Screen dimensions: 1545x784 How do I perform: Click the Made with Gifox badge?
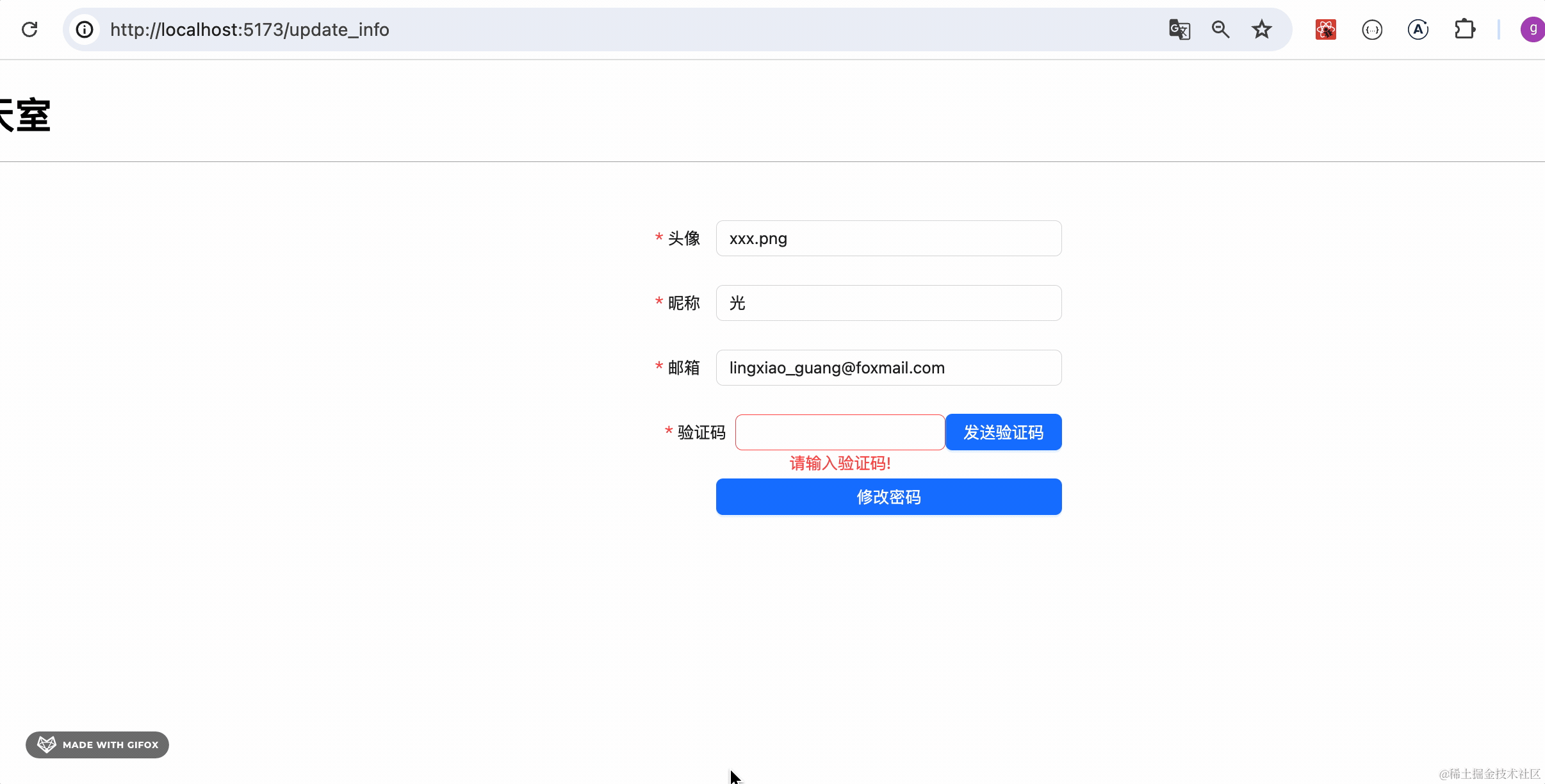(97, 745)
